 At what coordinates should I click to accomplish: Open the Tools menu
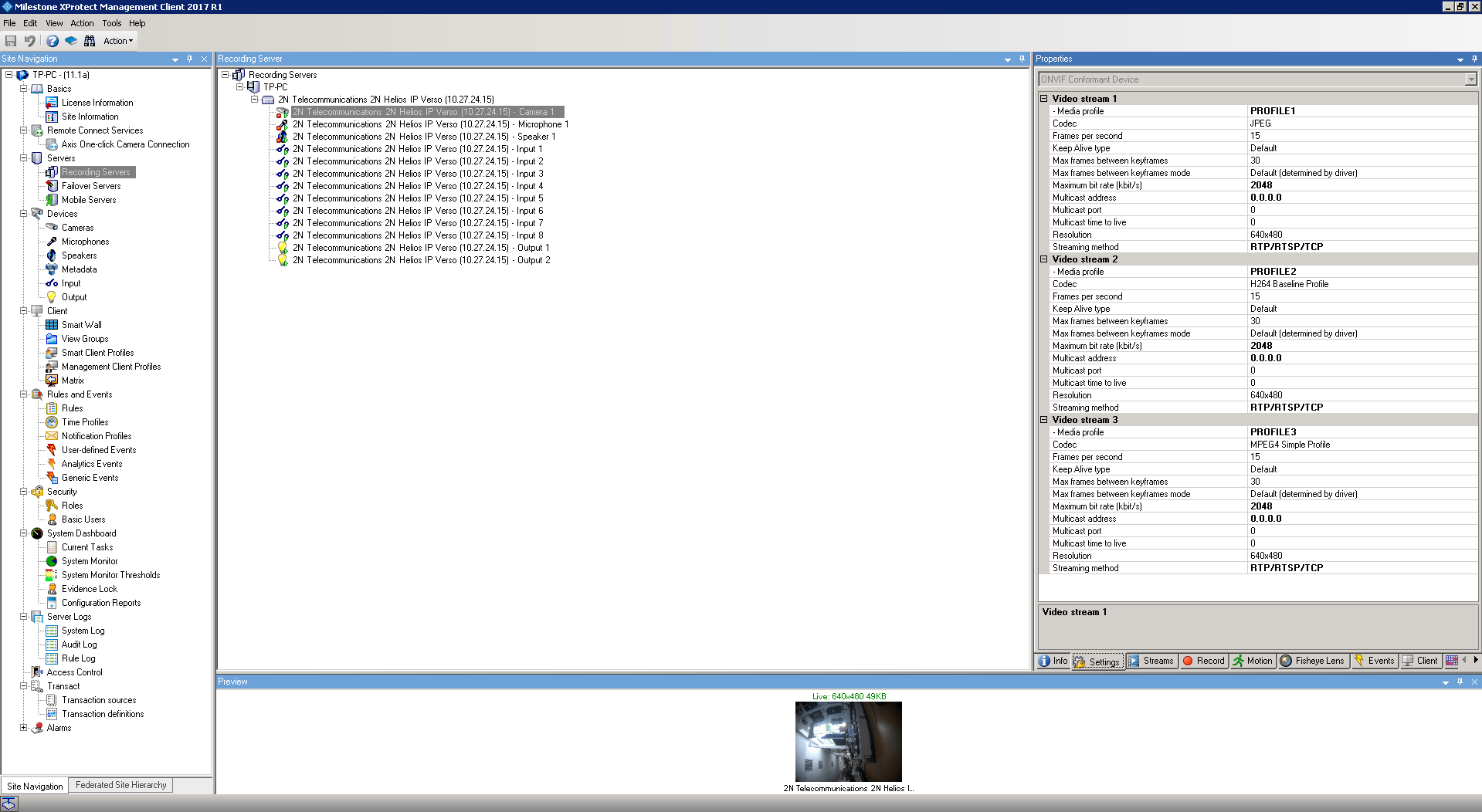tap(111, 23)
